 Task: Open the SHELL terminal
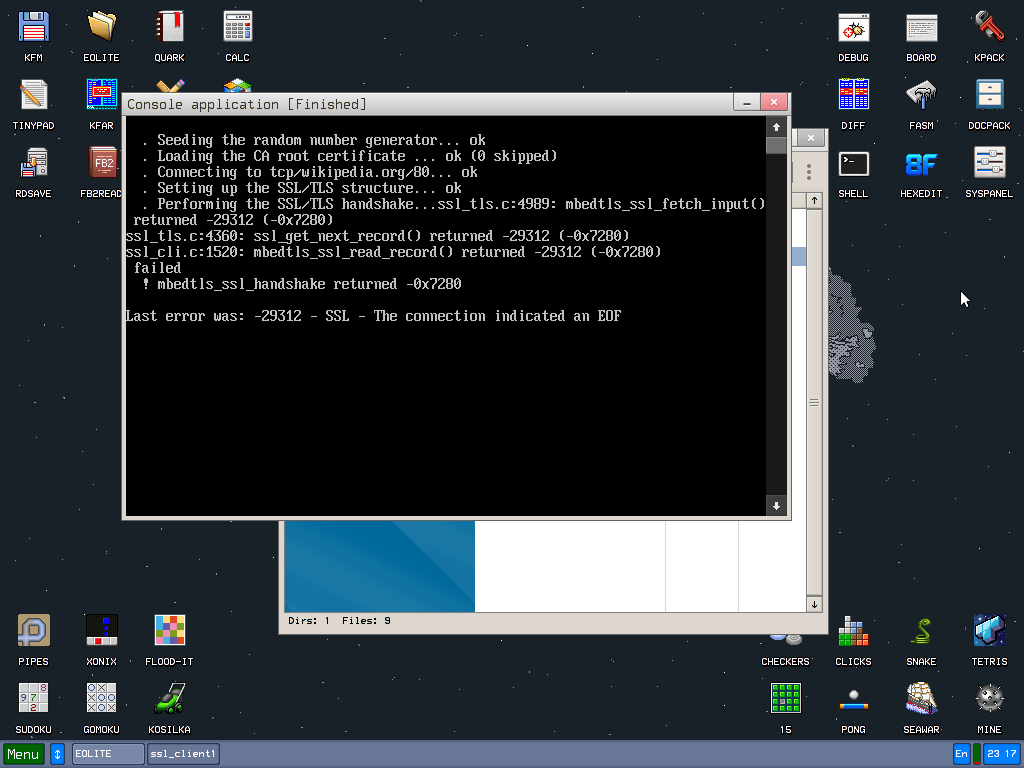(x=853, y=165)
